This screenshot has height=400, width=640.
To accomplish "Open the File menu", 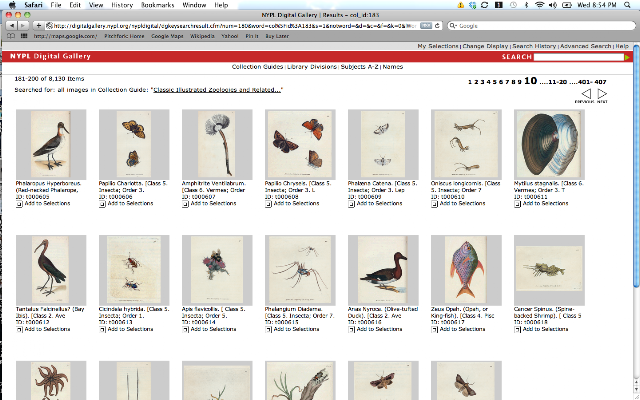I will (x=56, y=5).
